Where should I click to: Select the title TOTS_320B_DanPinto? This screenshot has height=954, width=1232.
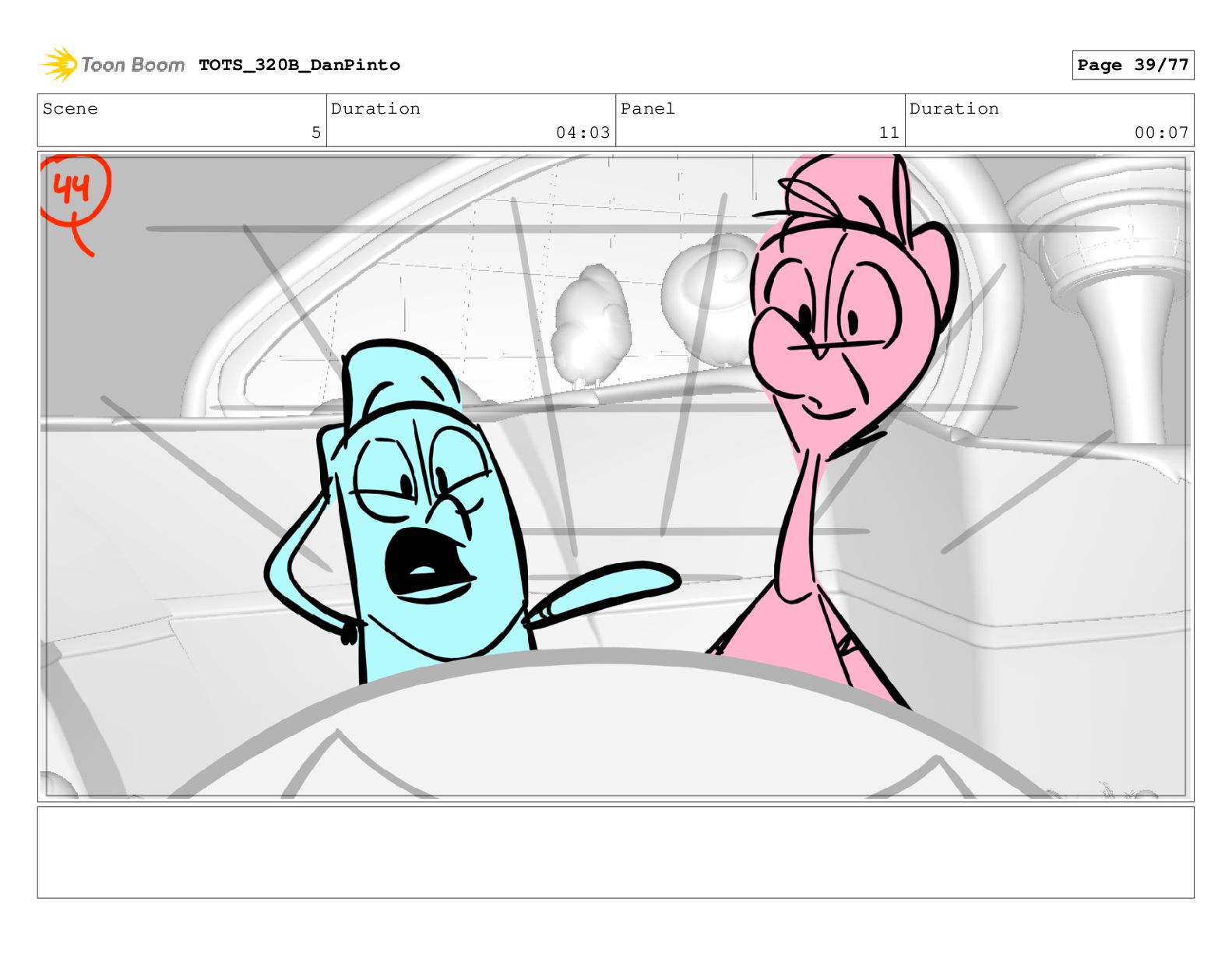tap(299, 65)
